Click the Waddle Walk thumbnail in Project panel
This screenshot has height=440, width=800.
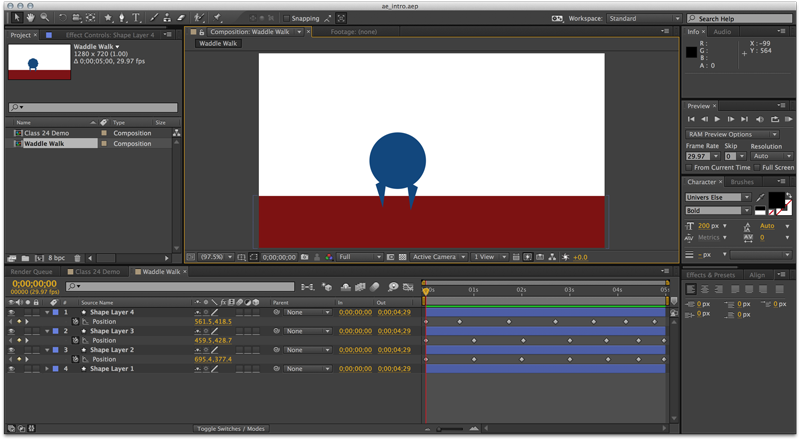tap(39, 62)
